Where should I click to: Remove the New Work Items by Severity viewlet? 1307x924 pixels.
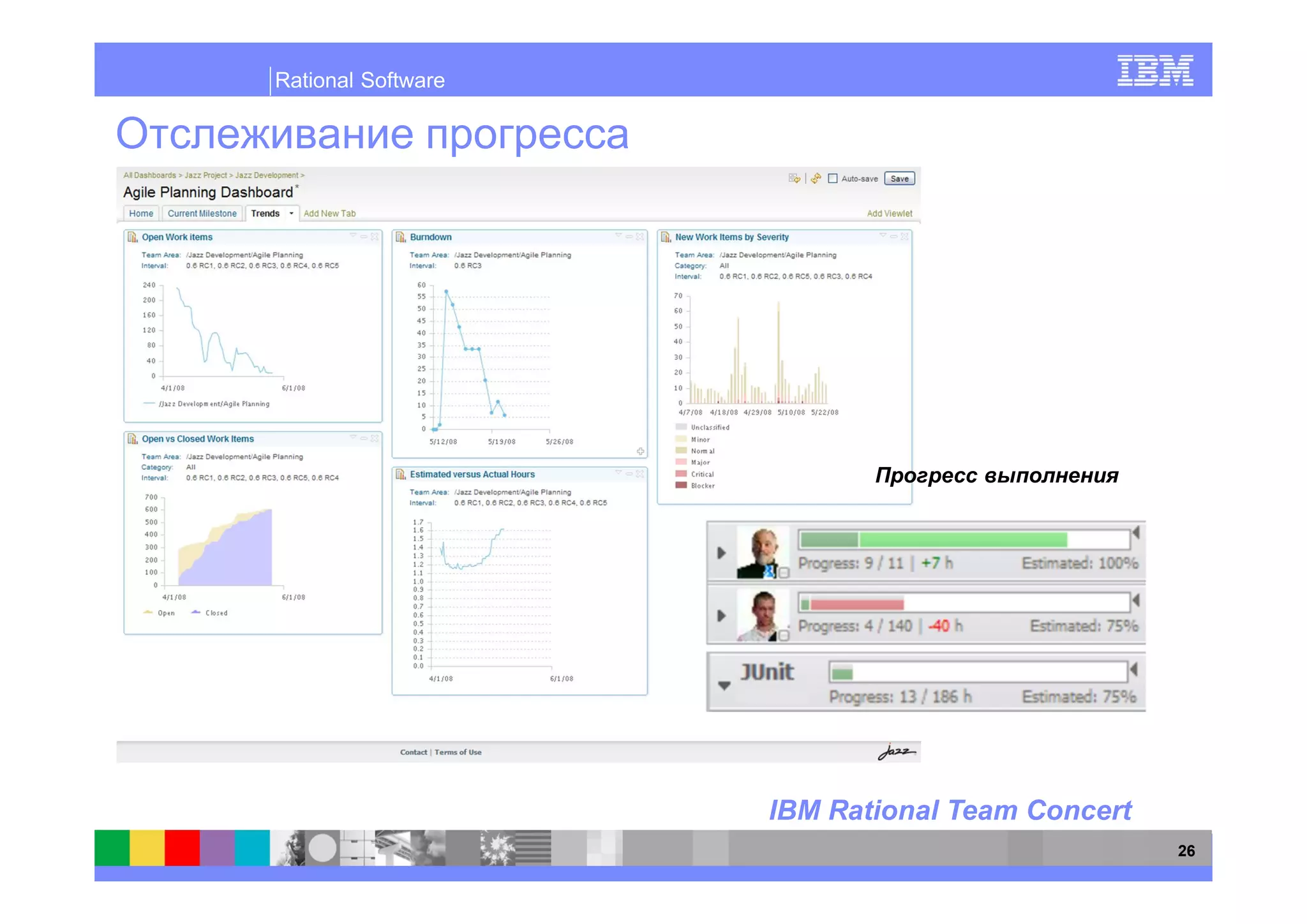905,237
